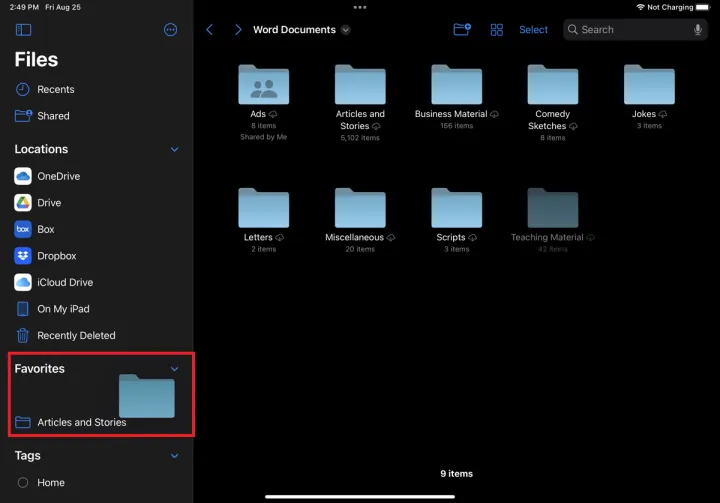The height and width of the screenshot is (503, 720).
Task: Collapse the Locations section
Action: [174, 150]
